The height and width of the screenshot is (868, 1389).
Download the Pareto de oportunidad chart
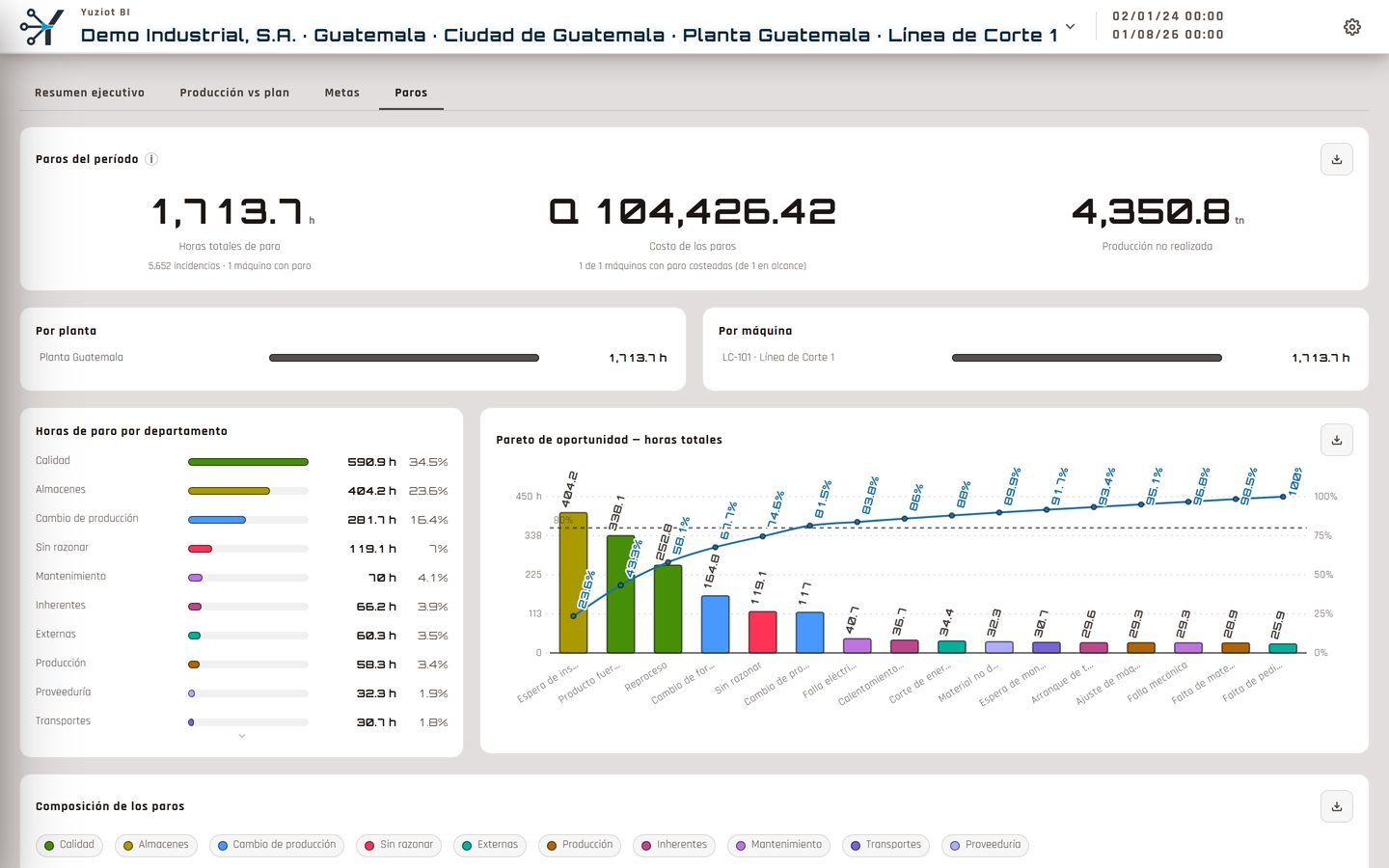pos(1337,440)
